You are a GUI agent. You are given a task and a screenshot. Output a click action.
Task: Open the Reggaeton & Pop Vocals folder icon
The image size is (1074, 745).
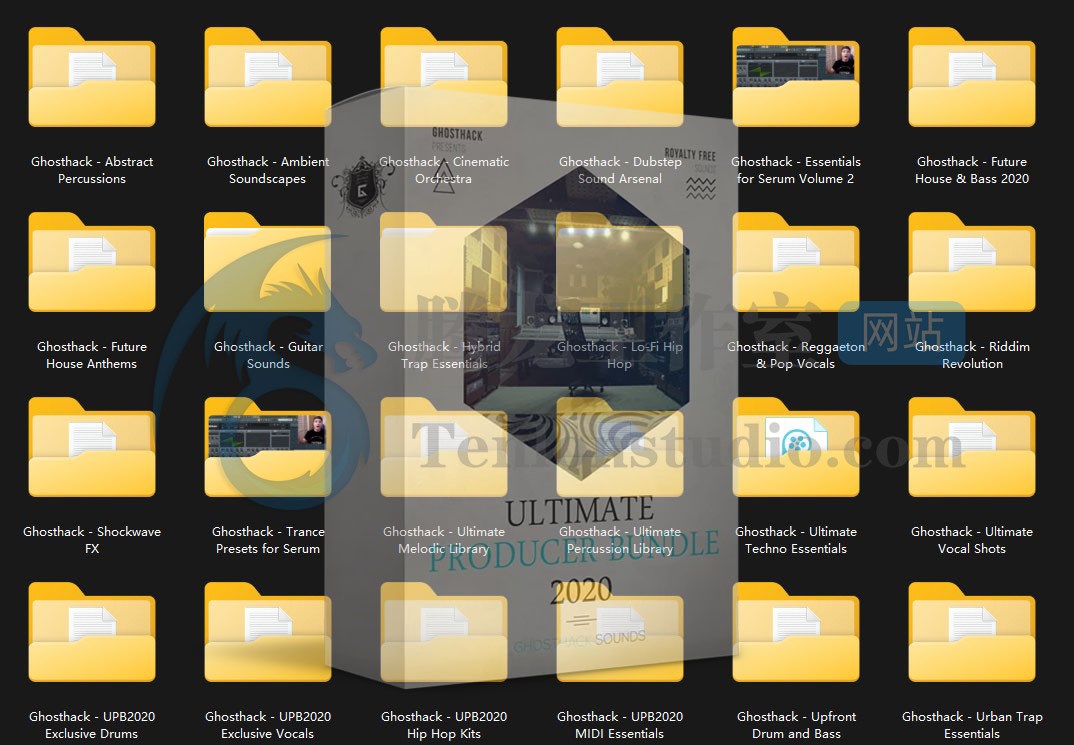[796, 262]
